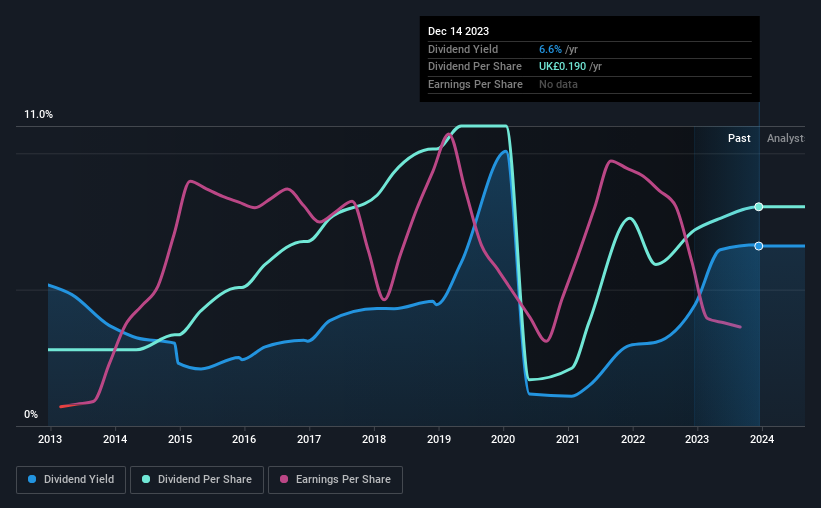Select the blue data point marker at Dec 2023
Viewport: 821px width, 508px height.
click(759, 246)
